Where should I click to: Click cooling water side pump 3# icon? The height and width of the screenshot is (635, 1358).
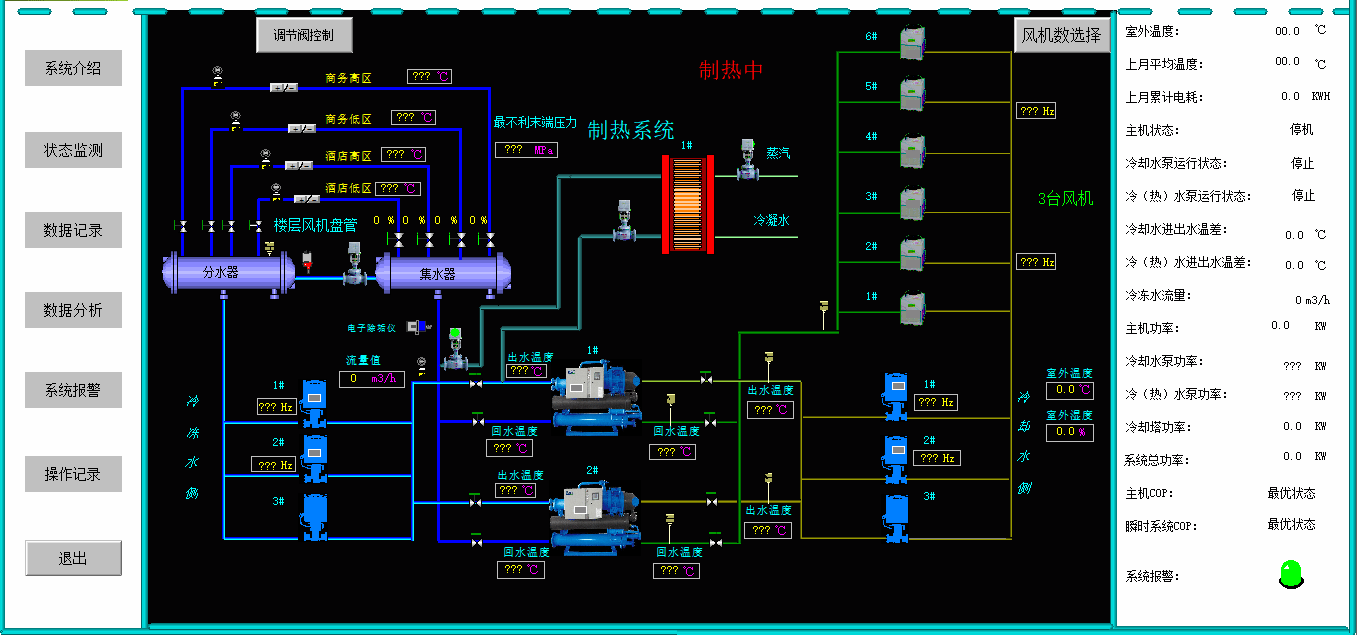pos(897,517)
